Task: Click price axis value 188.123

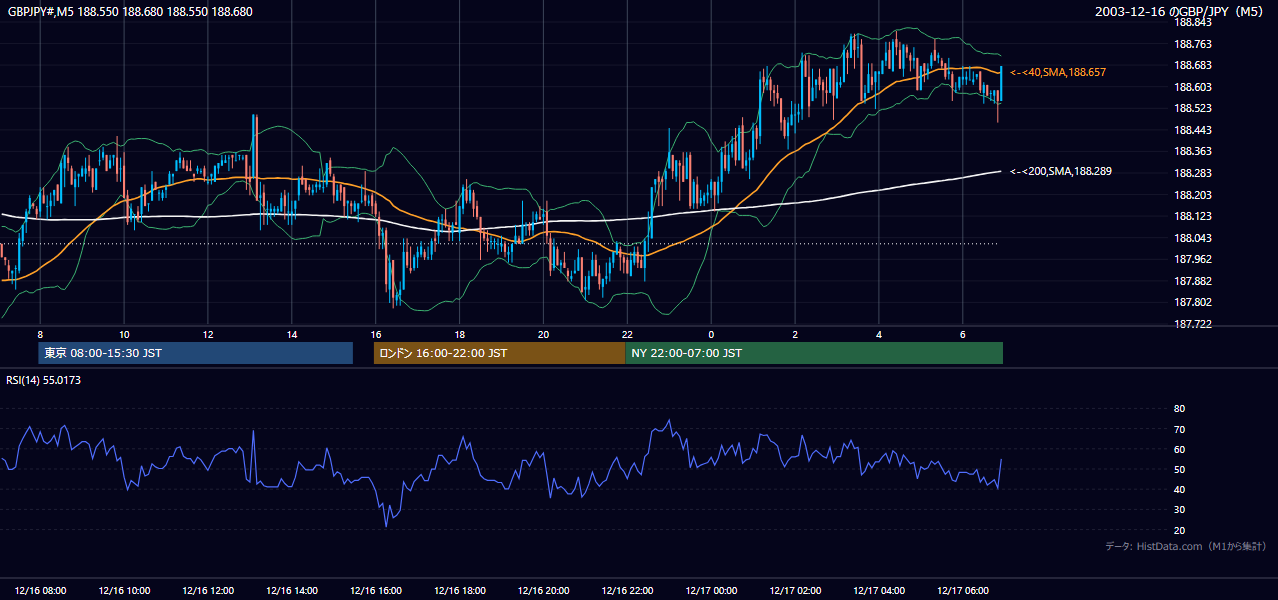Action: [1192, 216]
